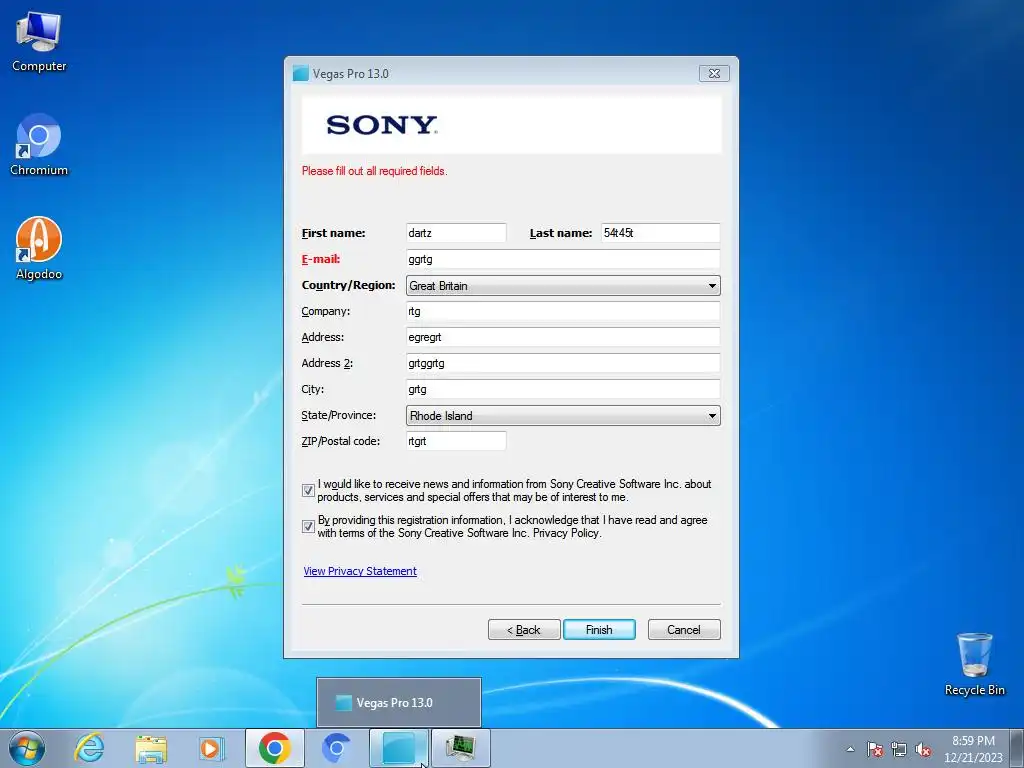
Task: Click the Address 2 input field
Action: 563,363
